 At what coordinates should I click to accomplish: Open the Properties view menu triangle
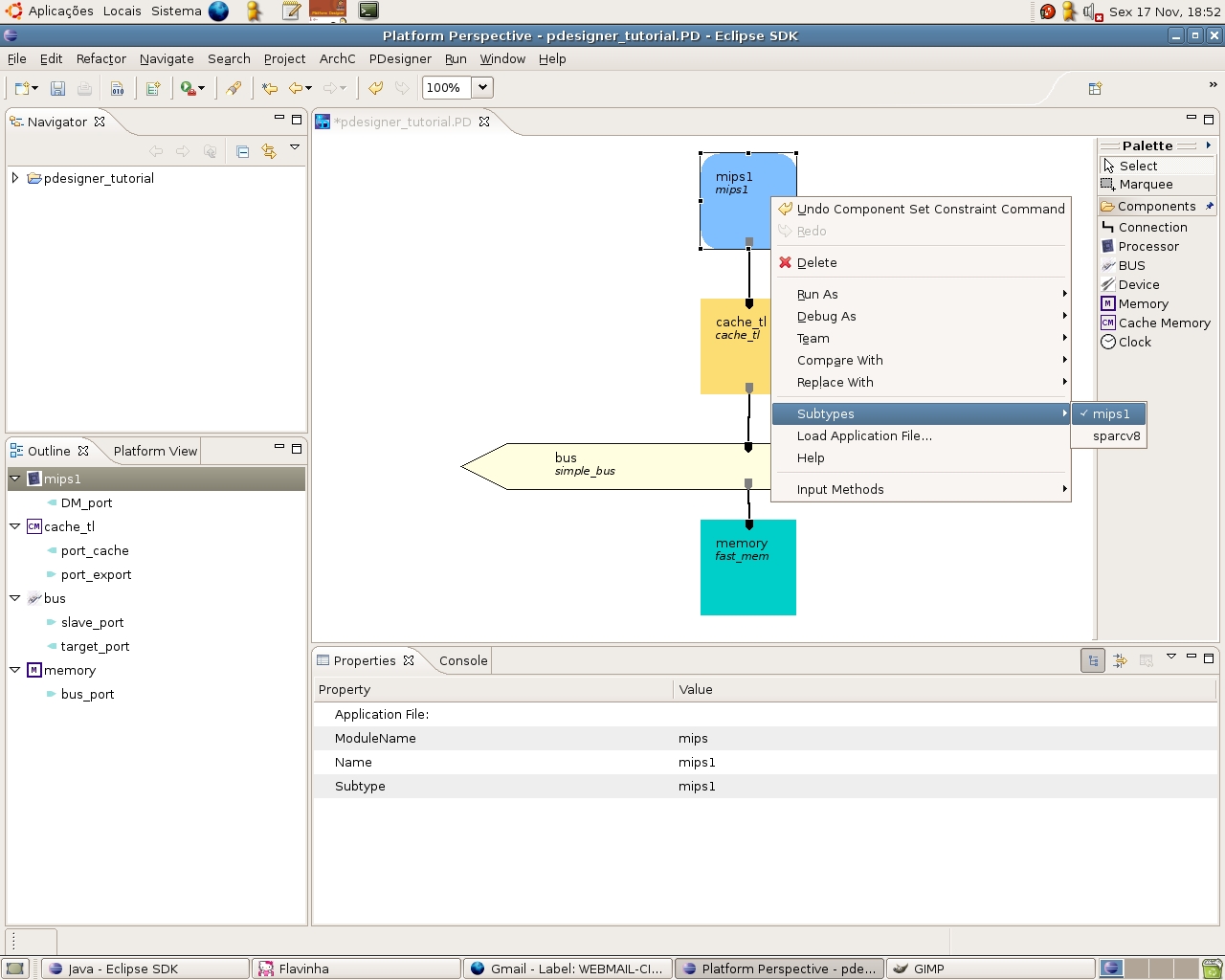coord(1171,657)
